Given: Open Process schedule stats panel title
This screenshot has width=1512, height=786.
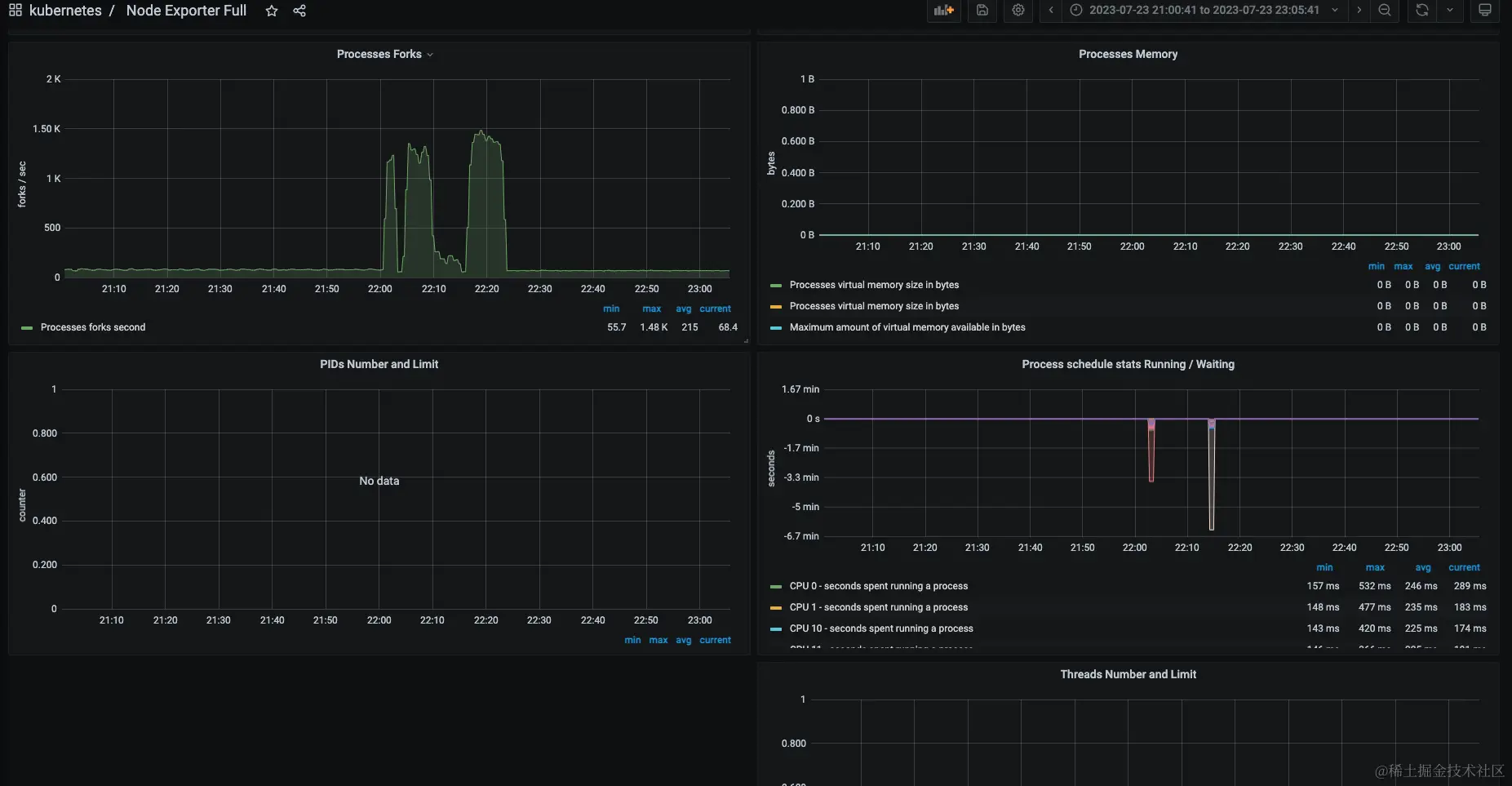Looking at the screenshot, I should [x=1128, y=364].
